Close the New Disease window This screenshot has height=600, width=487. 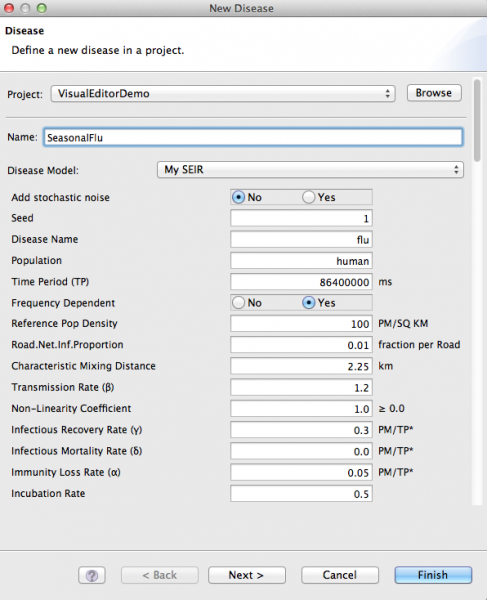point(9,8)
